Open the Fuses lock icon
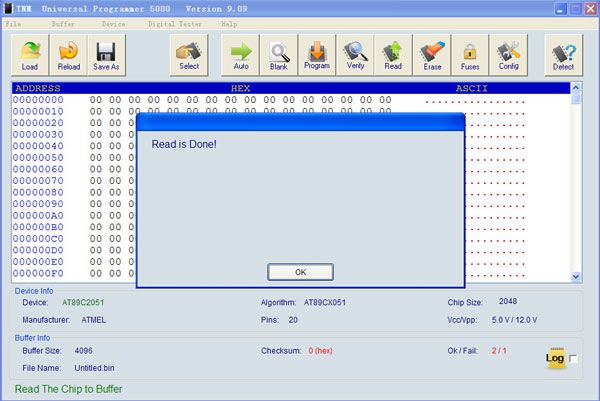The height and width of the screenshot is (401, 600). tap(469, 54)
